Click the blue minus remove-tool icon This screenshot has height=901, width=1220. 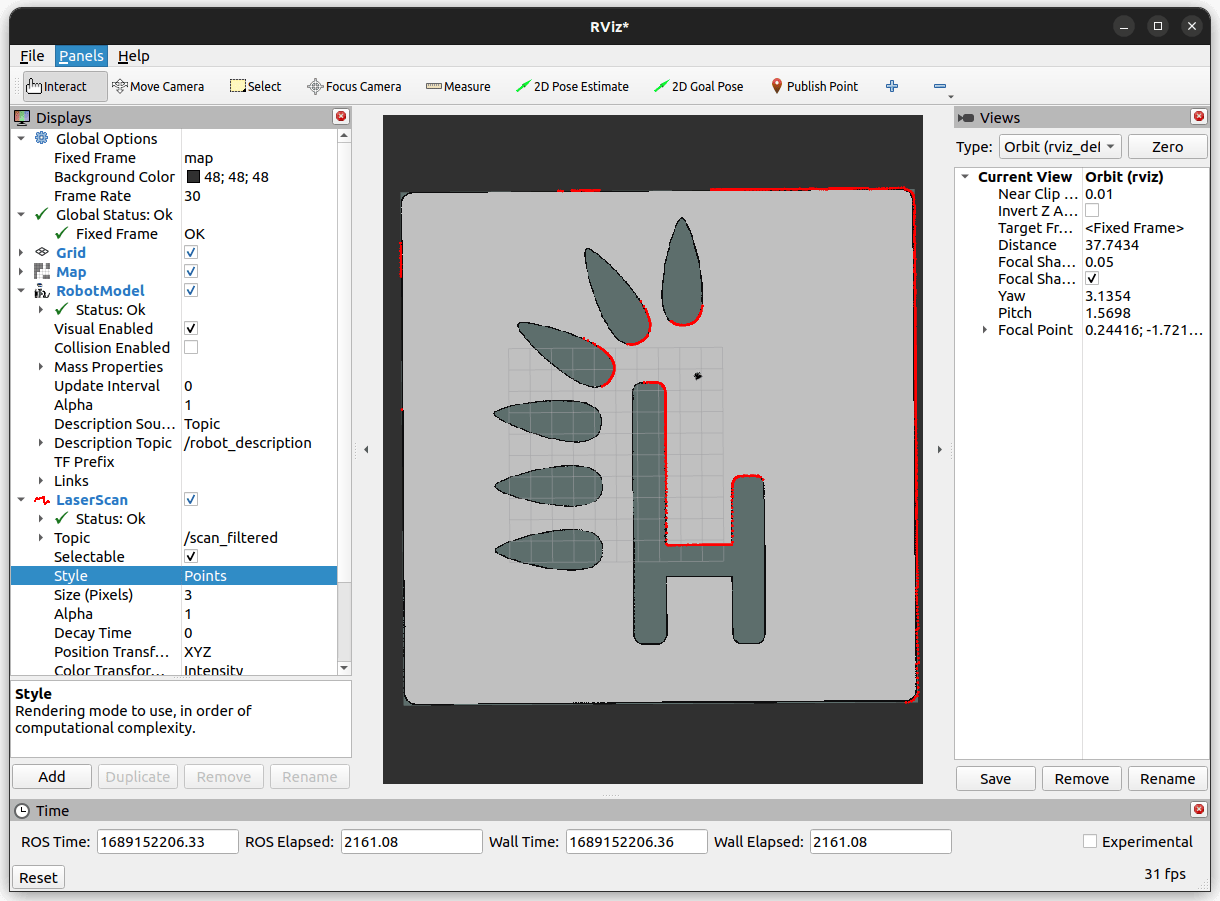click(x=940, y=87)
